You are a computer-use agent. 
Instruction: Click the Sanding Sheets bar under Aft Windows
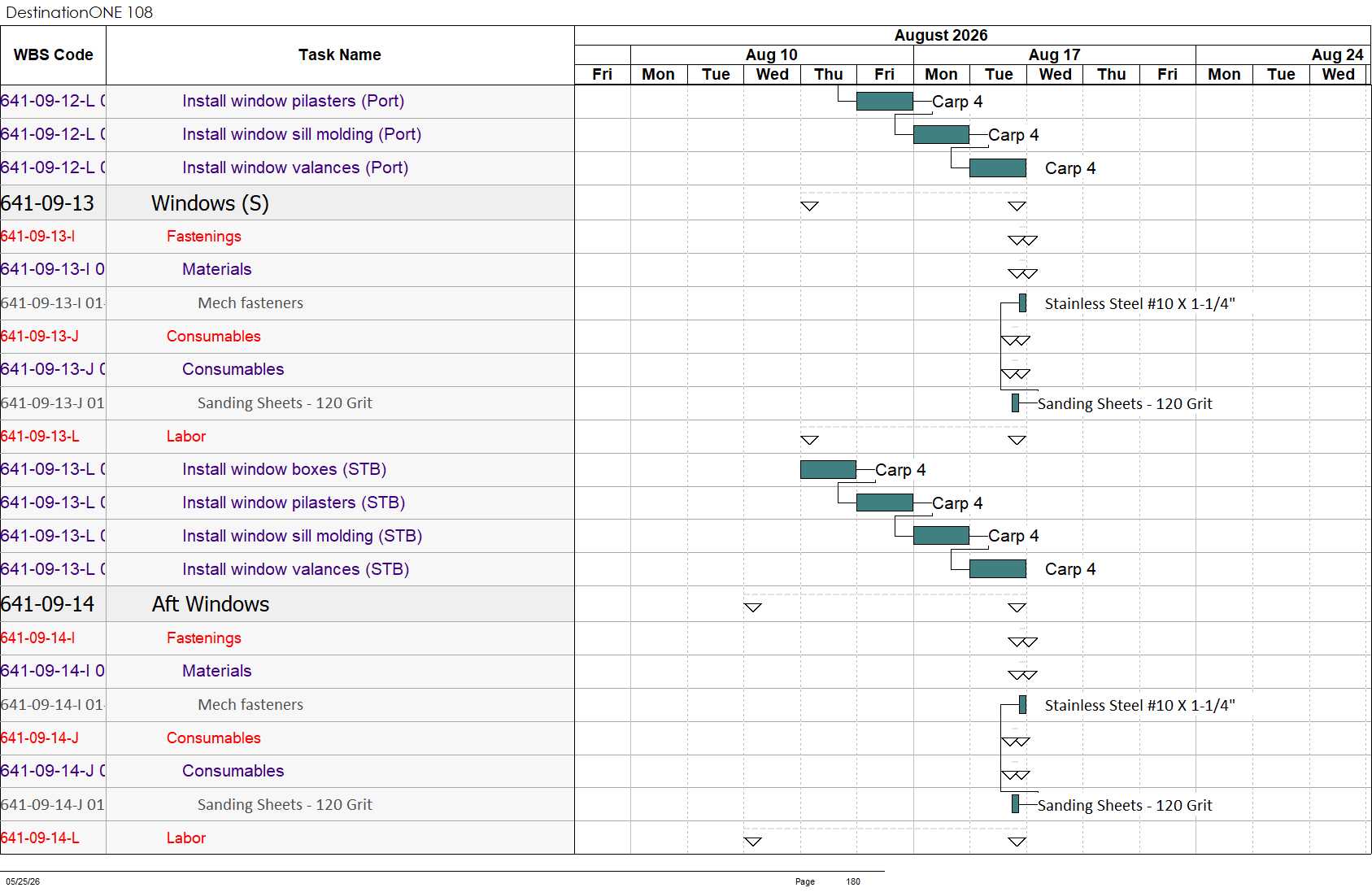1015,804
